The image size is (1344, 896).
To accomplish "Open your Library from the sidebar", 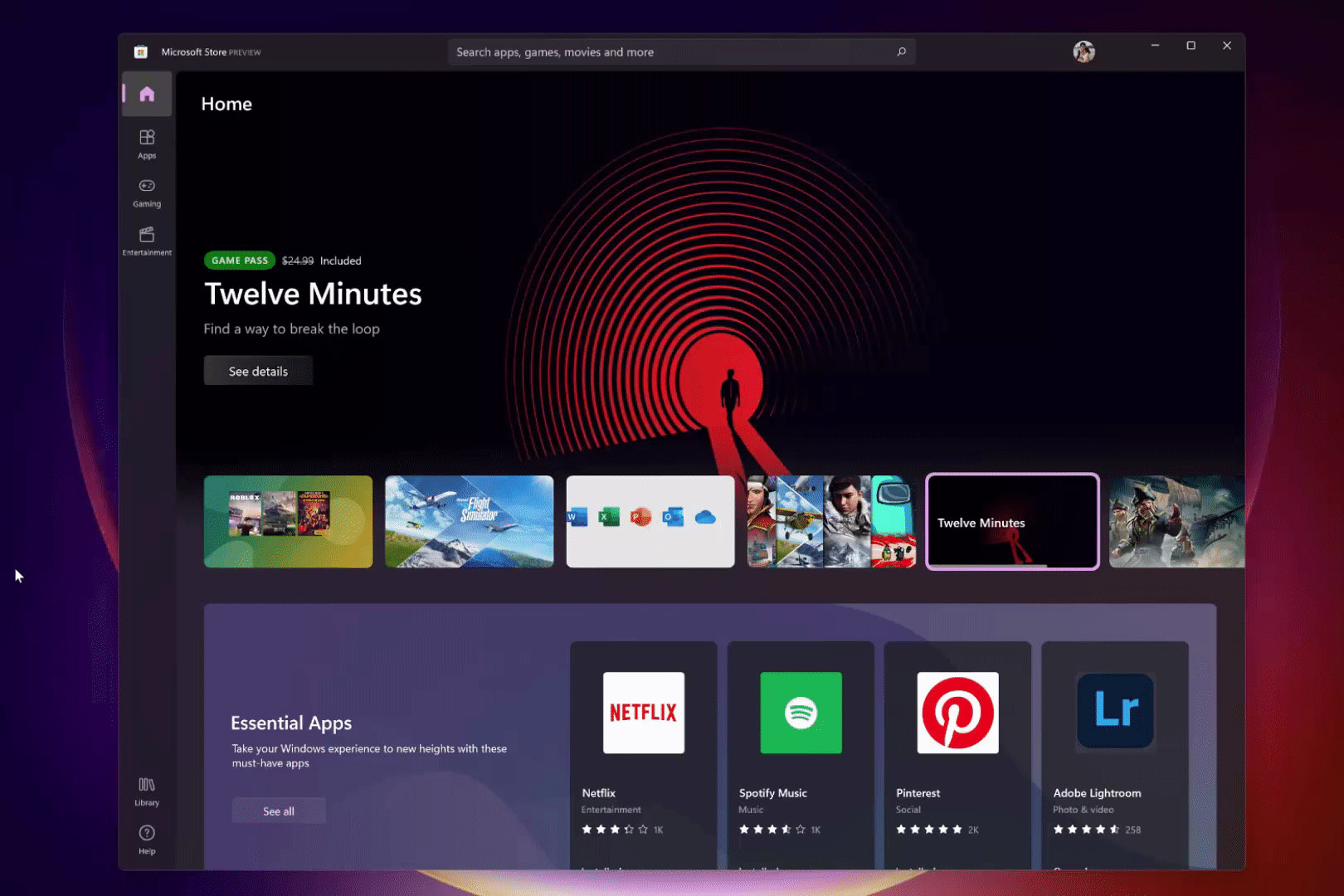I will point(146,789).
